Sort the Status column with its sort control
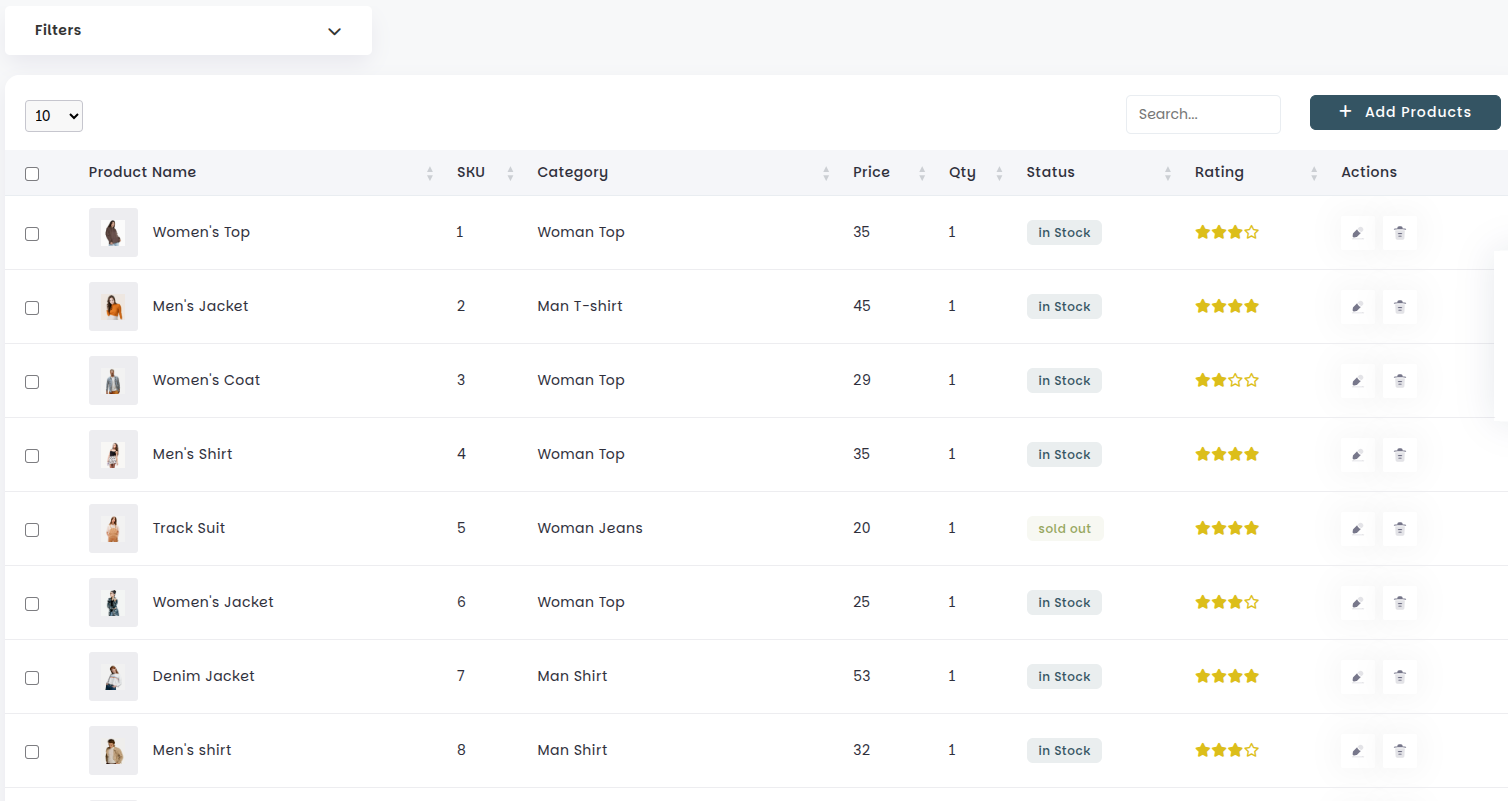The height and width of the screenshot is (801, 1508). (1167, 172)
